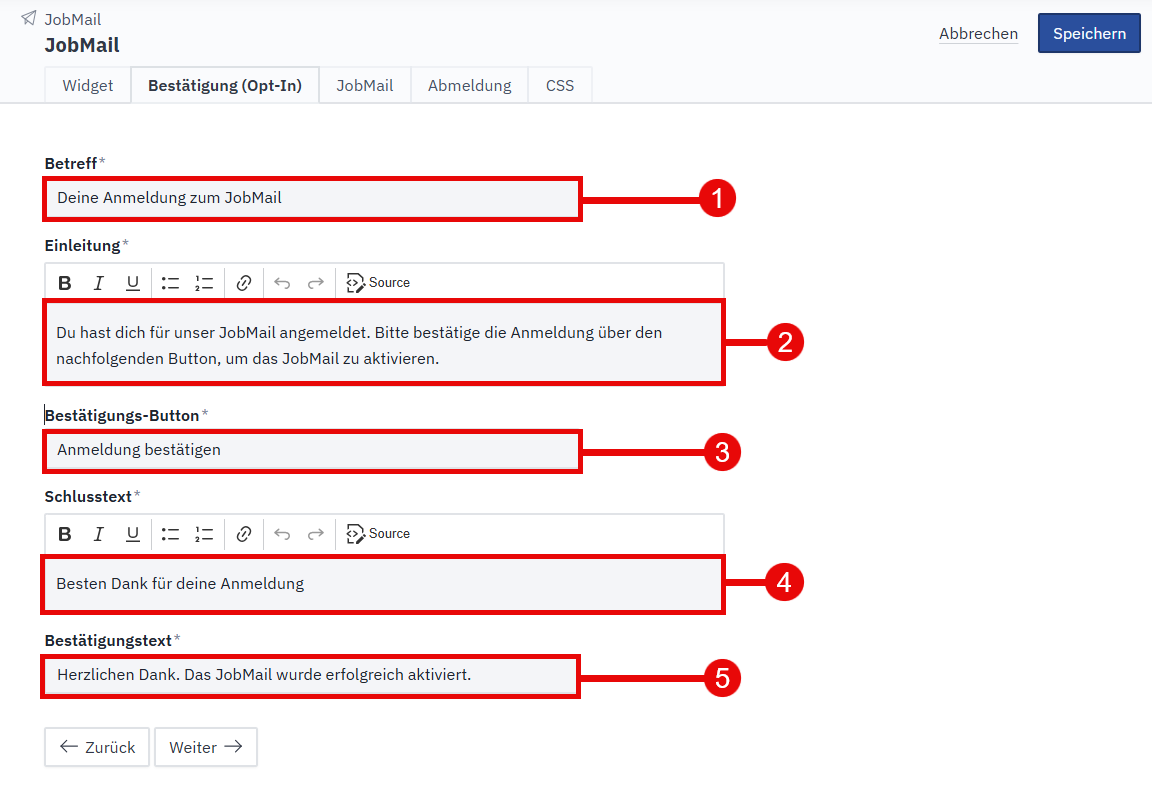Viewport: 1152px width, 804px height.
Task: Focus the Bestätigungstext input field
Action: 311,675
